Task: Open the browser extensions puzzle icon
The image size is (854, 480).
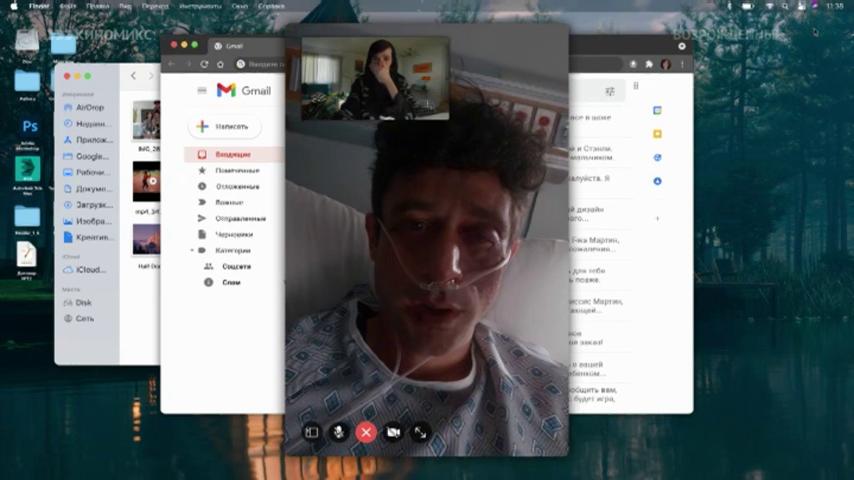Action: 649,64
